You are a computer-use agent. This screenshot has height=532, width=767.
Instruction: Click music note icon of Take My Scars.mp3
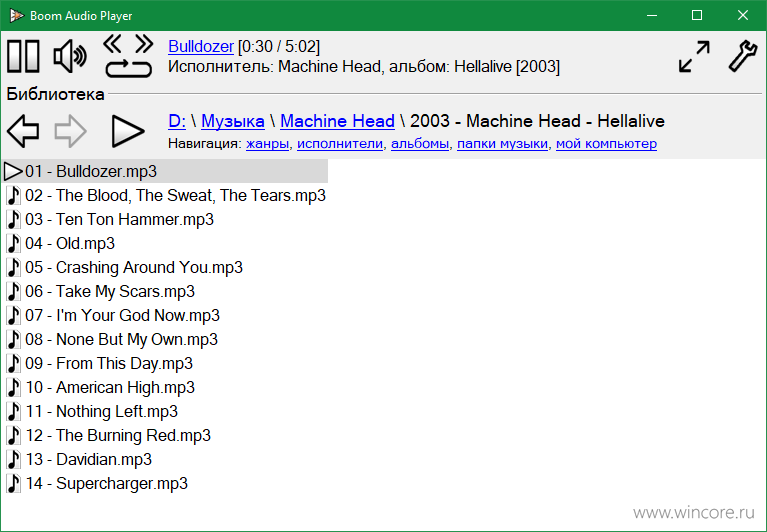coord(14,291)
